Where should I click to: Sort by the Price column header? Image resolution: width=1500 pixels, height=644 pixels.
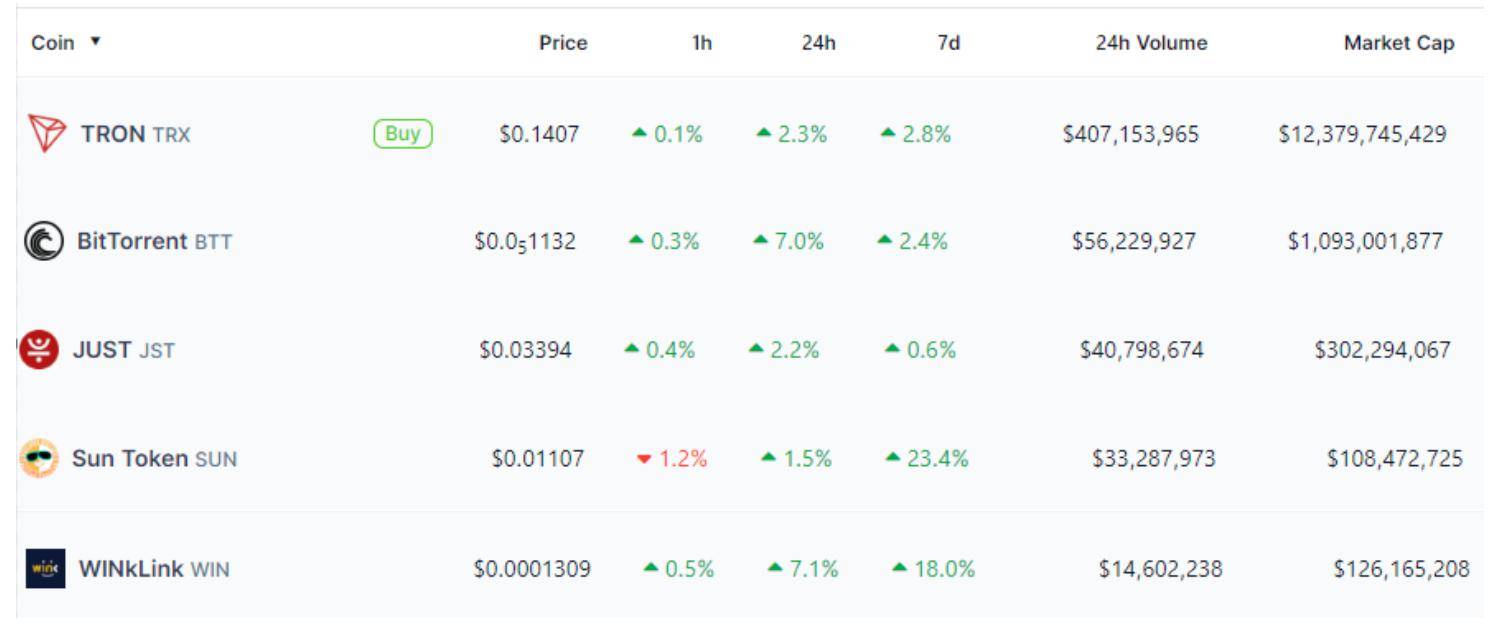click(x=563, y=43)
